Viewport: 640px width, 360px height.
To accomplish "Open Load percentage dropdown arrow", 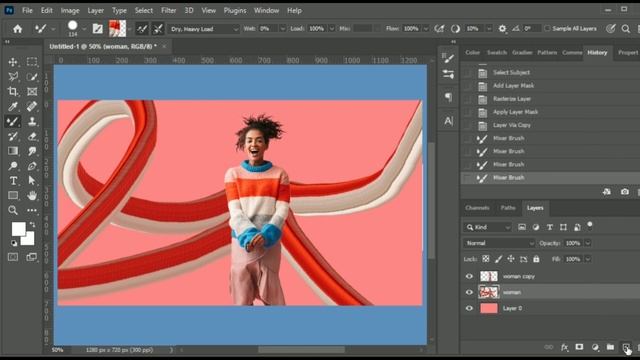I will click(x=331, y=29).
